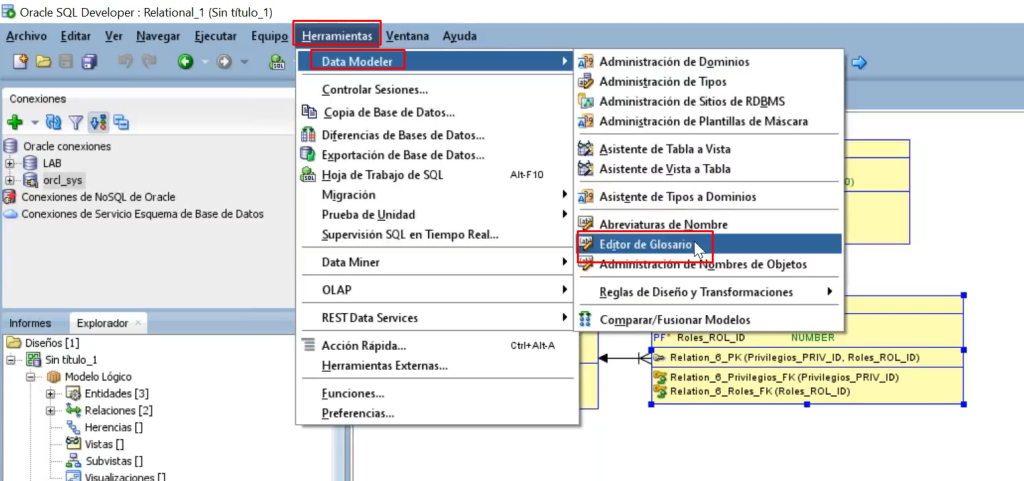Open the New Connection dropdown arrow
1024x481 pixels.
[x=34, y=123]
